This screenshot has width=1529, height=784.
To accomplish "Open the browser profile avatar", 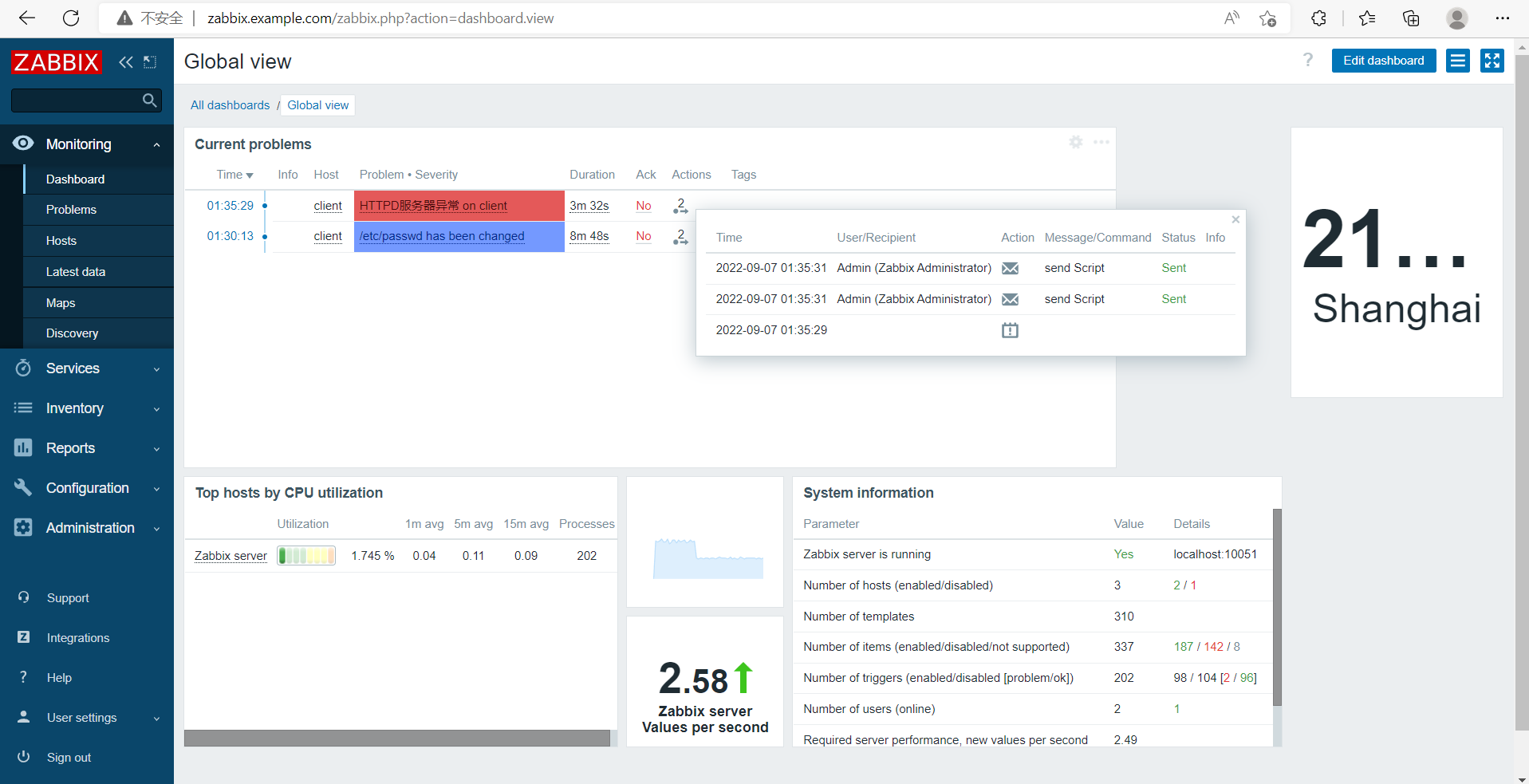I will 1457,18.
